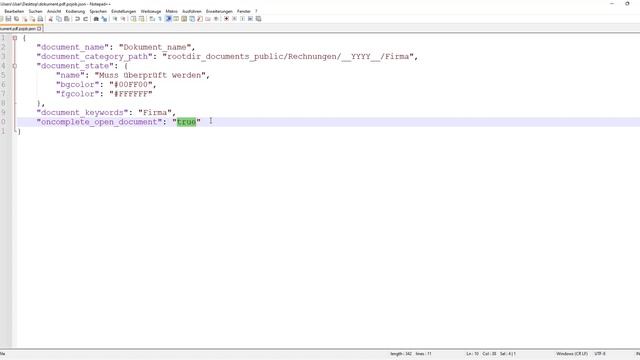
Task: Click the "document_name" key text
Action: click(x=73, y=47)
